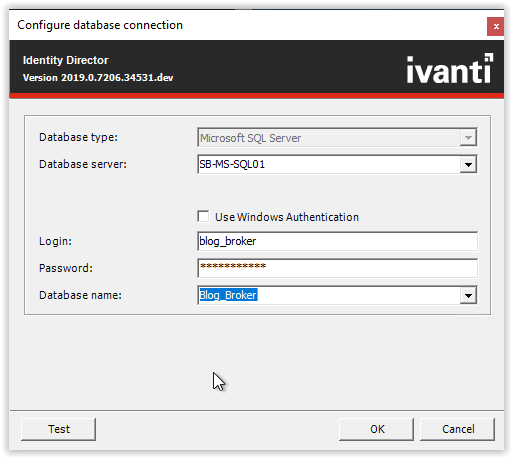The width and height of the screenshot is (512, 458).
Task: Click the Database server label
Action: [x=83, y=164]
